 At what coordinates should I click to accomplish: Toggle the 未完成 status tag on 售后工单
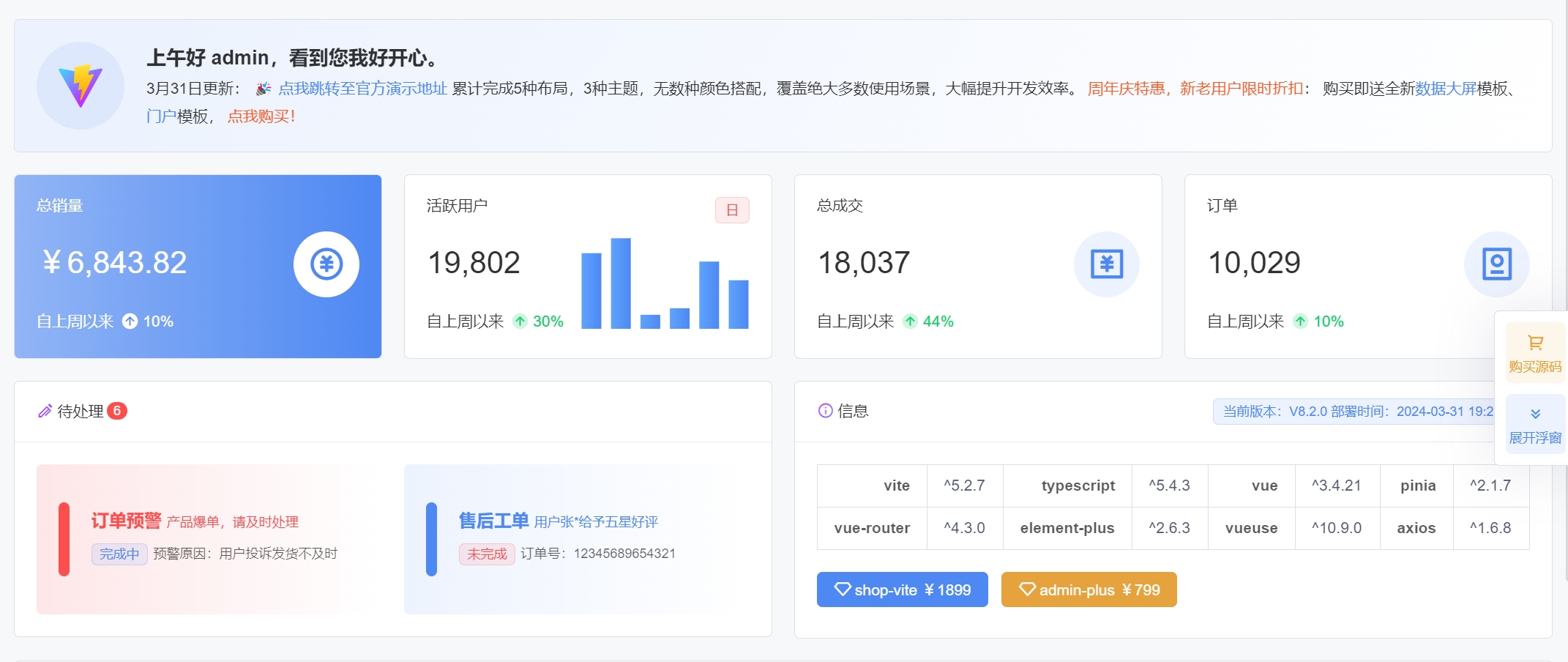486,554
